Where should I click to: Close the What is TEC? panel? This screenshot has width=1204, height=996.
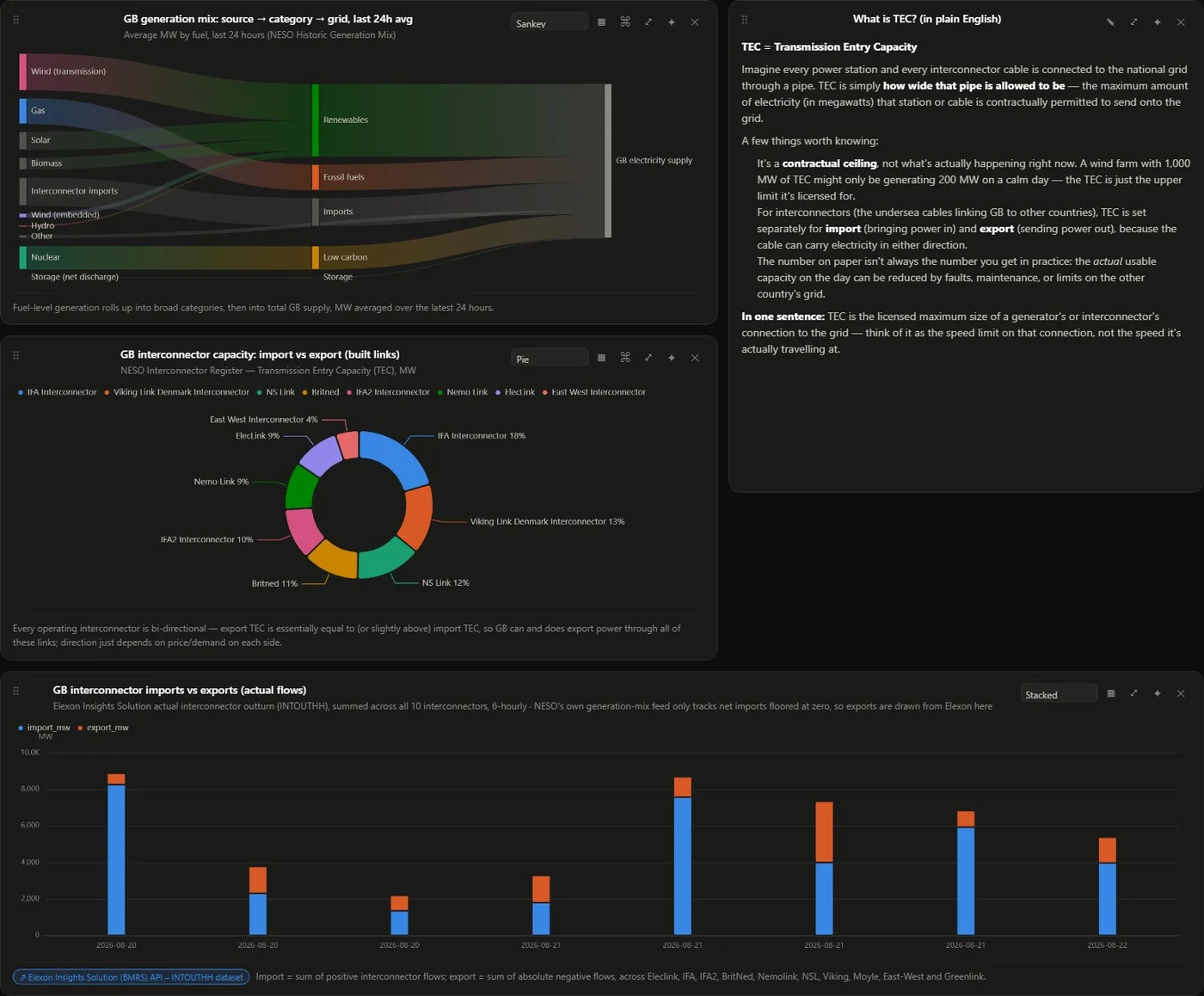[x=1181, y=22]
